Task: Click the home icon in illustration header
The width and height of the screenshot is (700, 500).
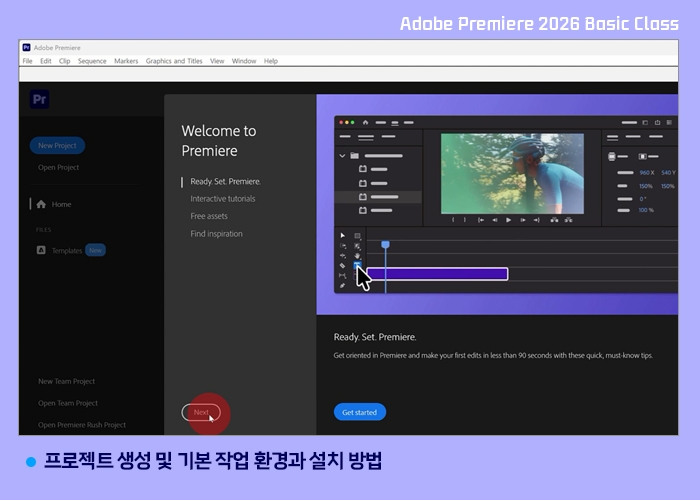Action: 365,122
